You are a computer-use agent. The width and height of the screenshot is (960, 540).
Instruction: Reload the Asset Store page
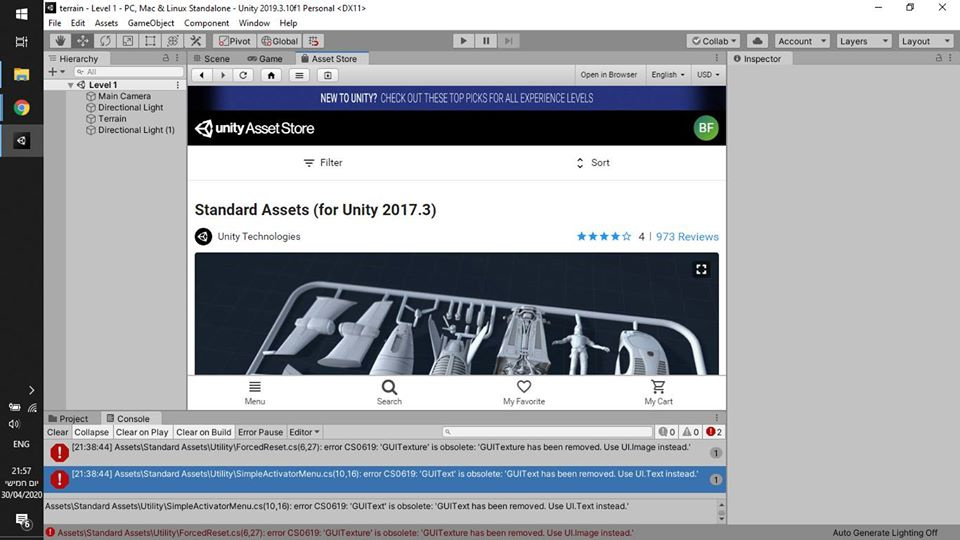coord(243,75)
